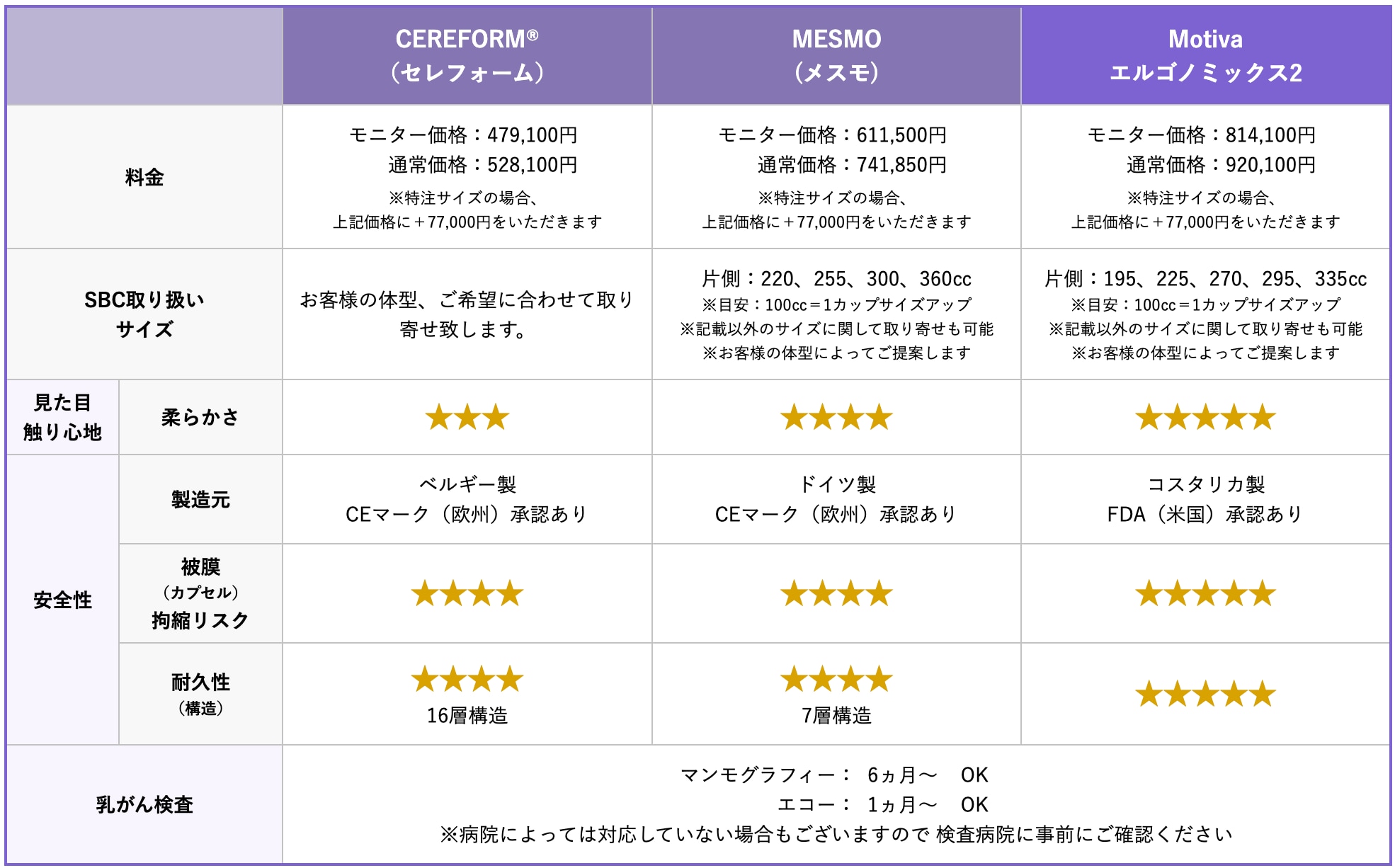Click the three-star softness rating for CEREFORM
The image size is (1395, 868).
[467, 417]
